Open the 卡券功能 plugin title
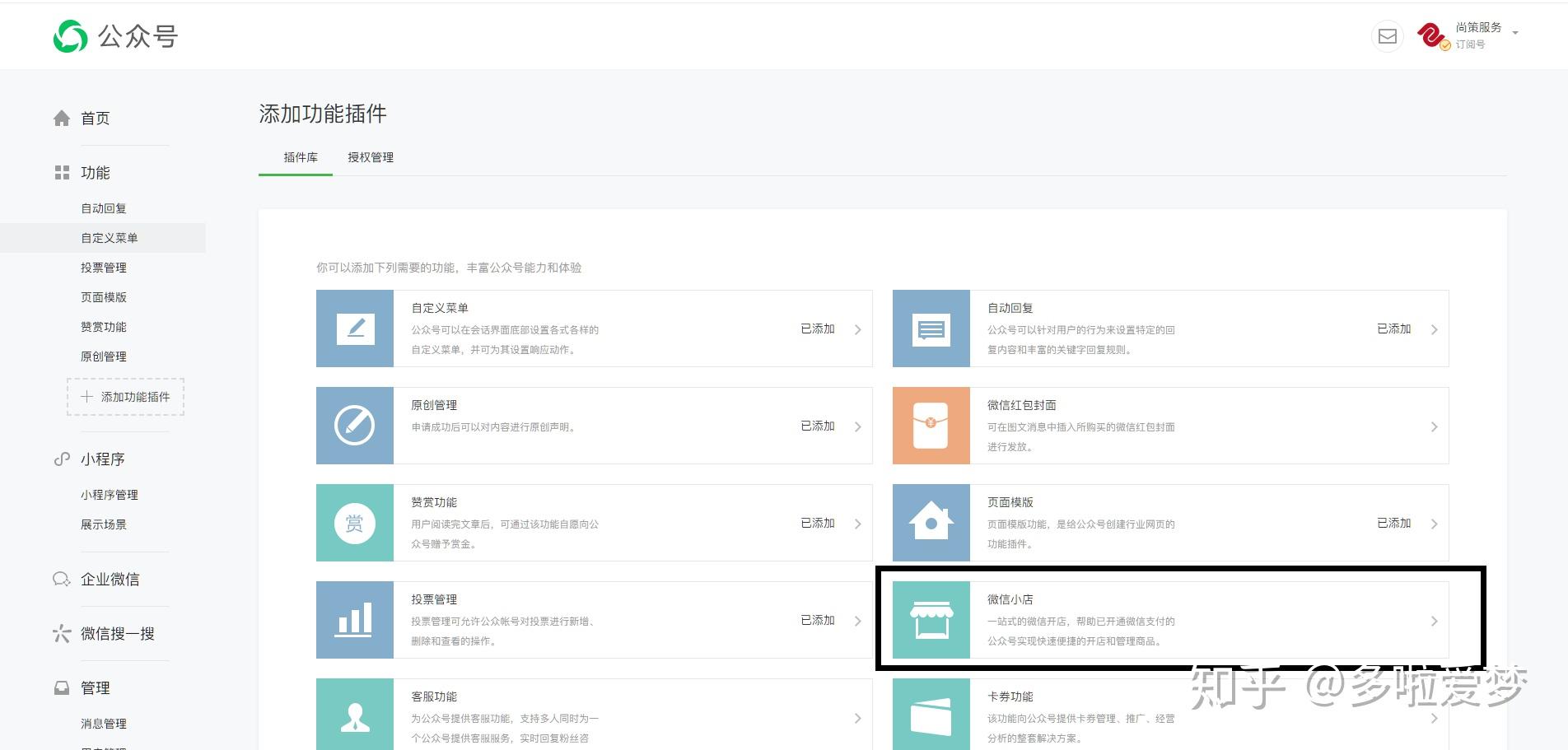The width and height of the screenshot is (1568, 750). coord(1010,696)
